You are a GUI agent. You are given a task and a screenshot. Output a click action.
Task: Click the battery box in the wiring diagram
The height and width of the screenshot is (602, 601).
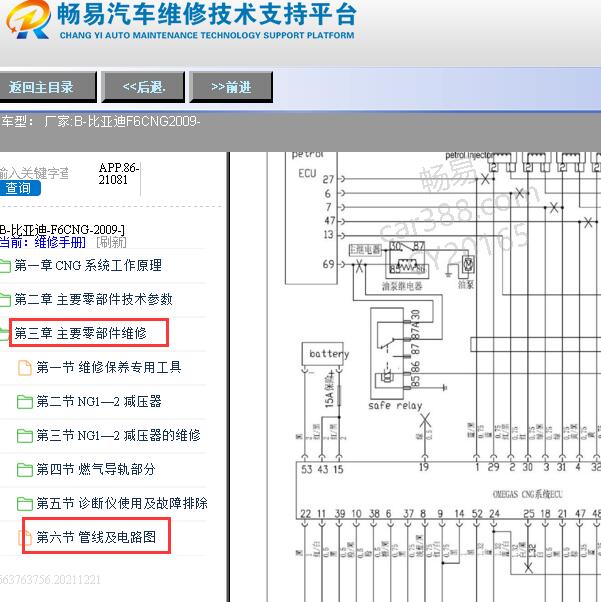pyautogui.click(x=323, y=354)
